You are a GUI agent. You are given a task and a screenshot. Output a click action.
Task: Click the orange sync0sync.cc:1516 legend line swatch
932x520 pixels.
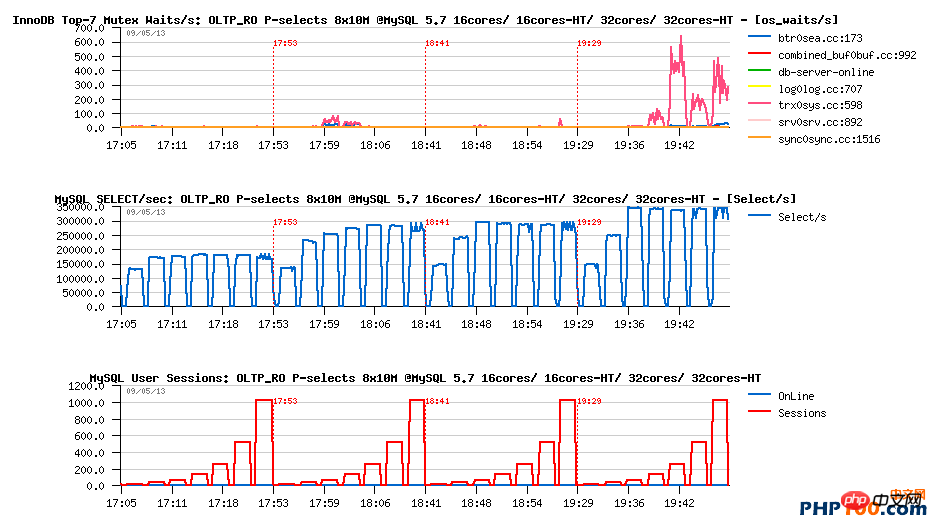point(759,138)
